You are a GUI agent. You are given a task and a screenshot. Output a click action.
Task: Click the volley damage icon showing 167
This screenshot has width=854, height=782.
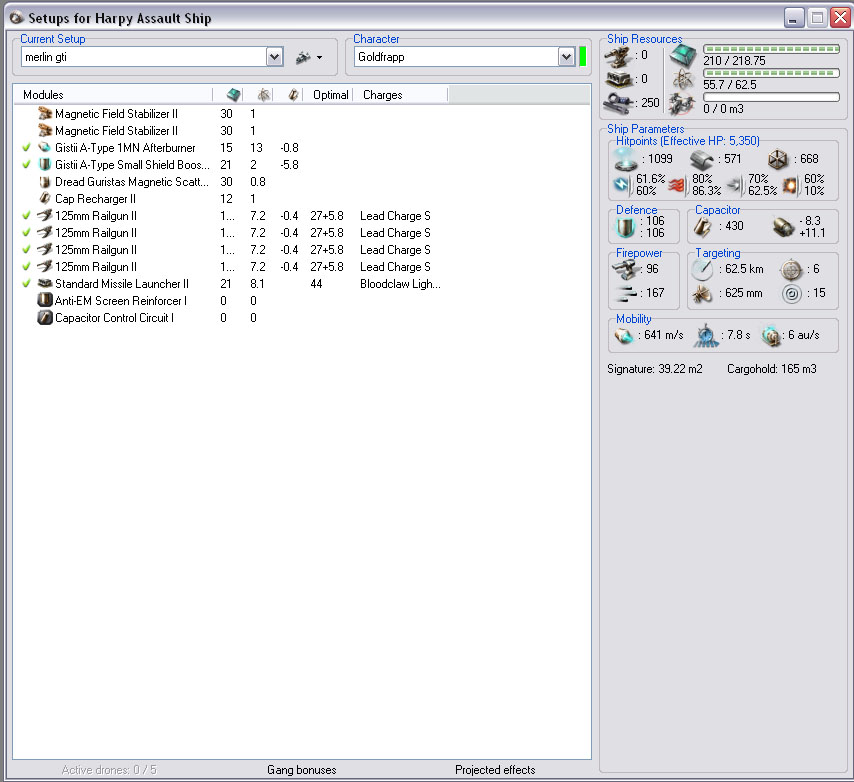click(625, 294)
